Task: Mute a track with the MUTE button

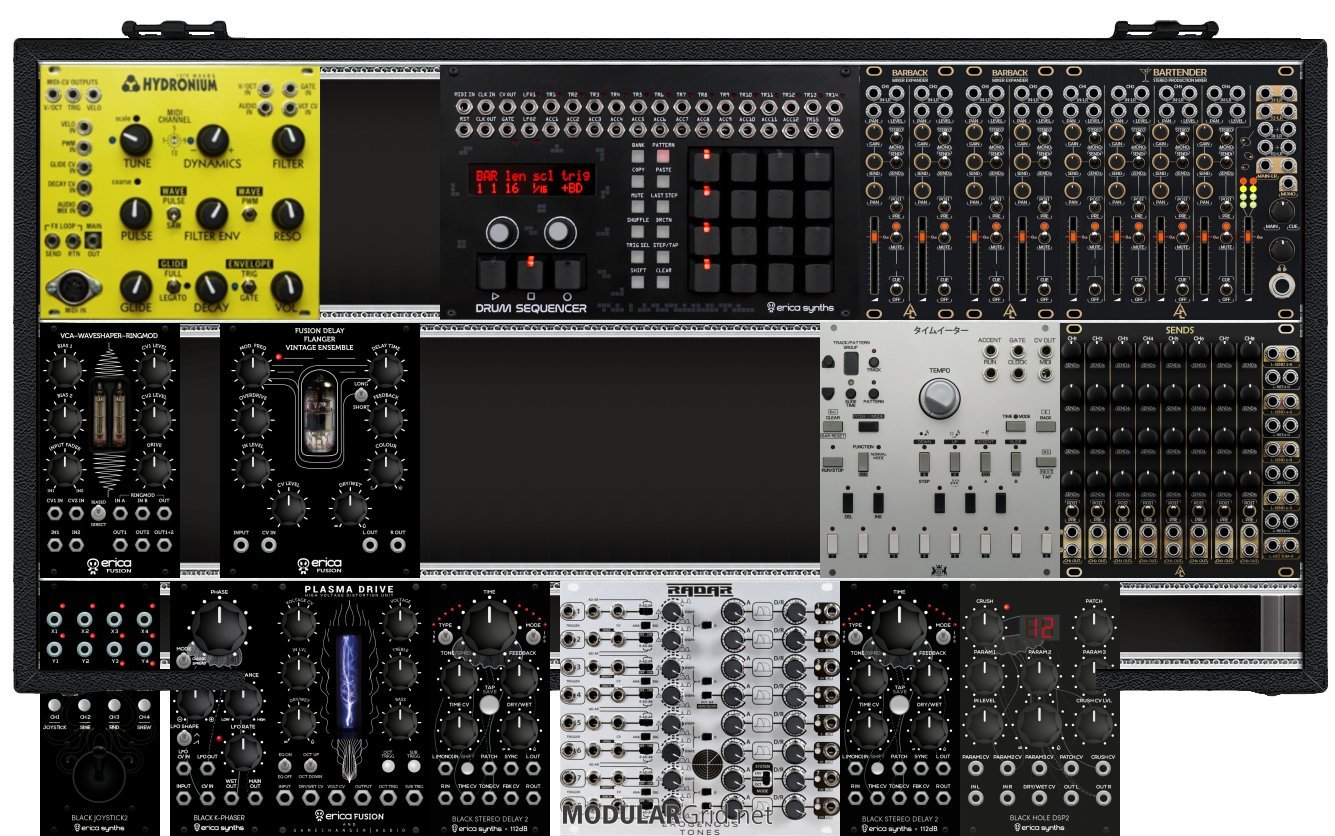Action: click(x=638, y=208)
